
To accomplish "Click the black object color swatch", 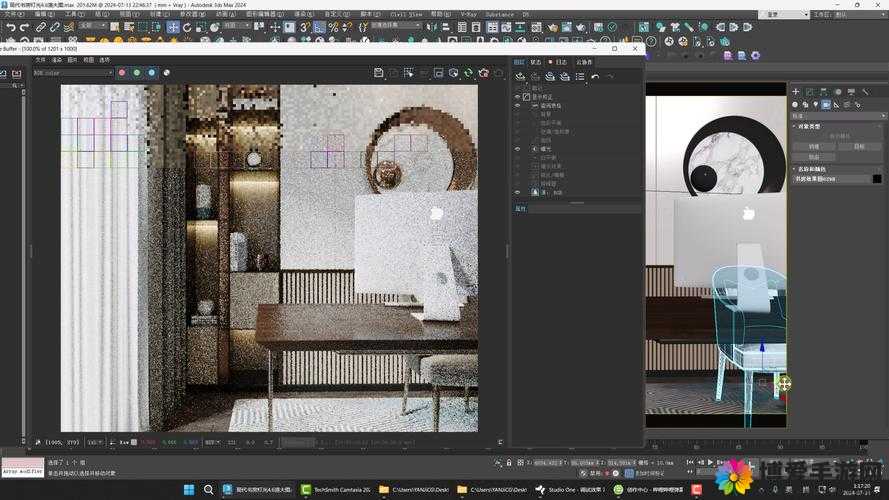I will click(x=877, y=179).
